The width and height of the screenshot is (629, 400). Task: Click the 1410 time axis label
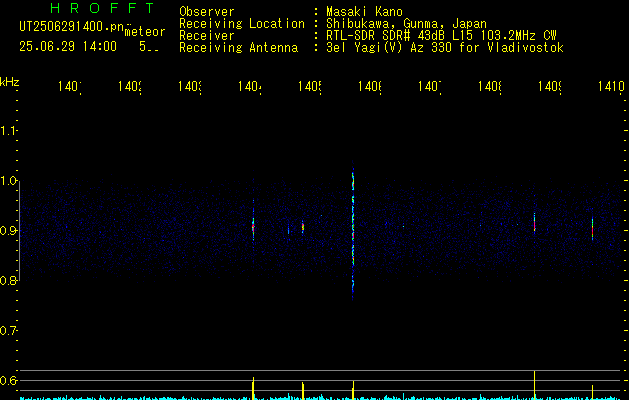point(611,86)
